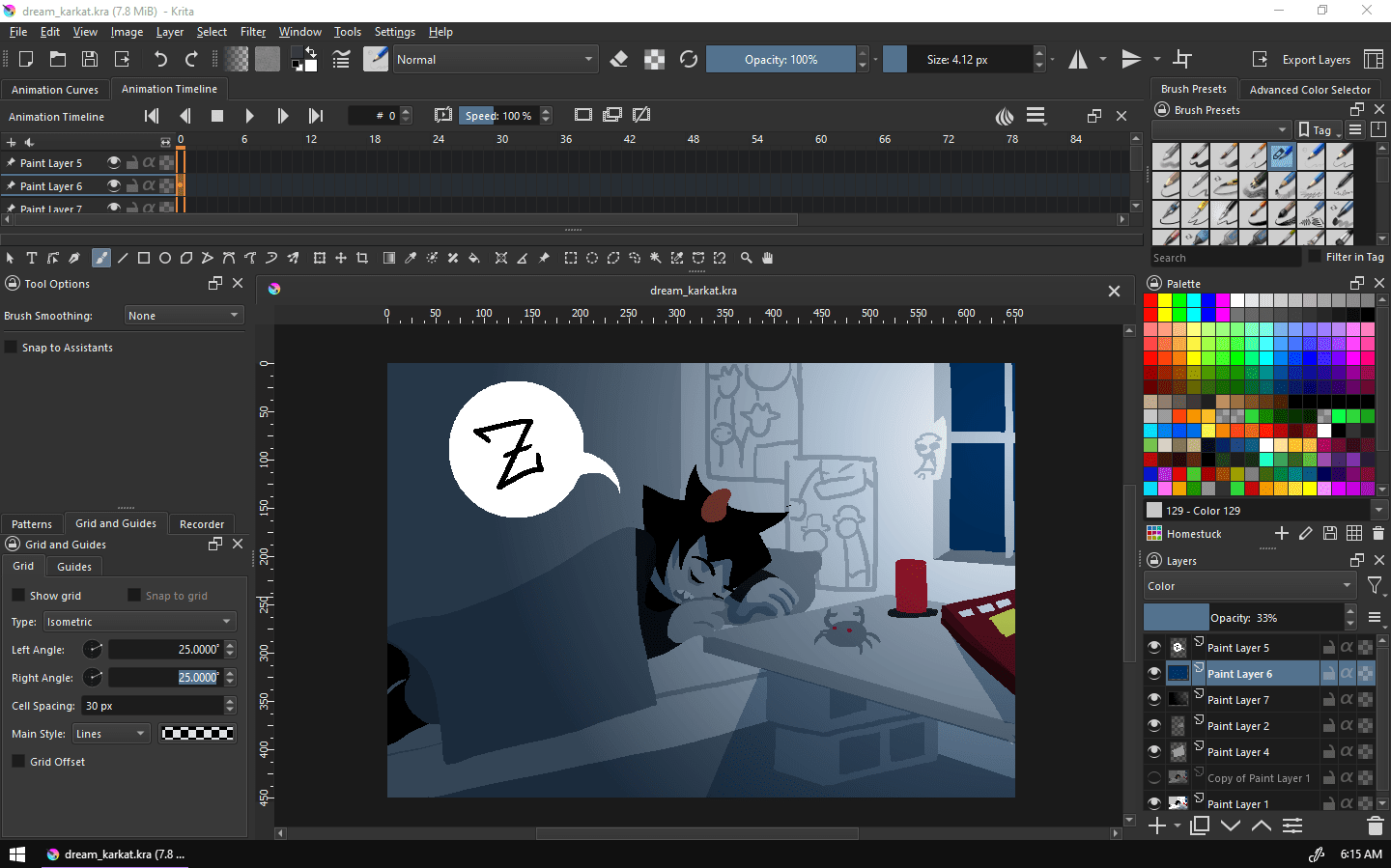Viewport: 1391px width, 868px height.
Task: Switch to the Advanced Color Selector tab
Action: click(x=1310, y=89)
